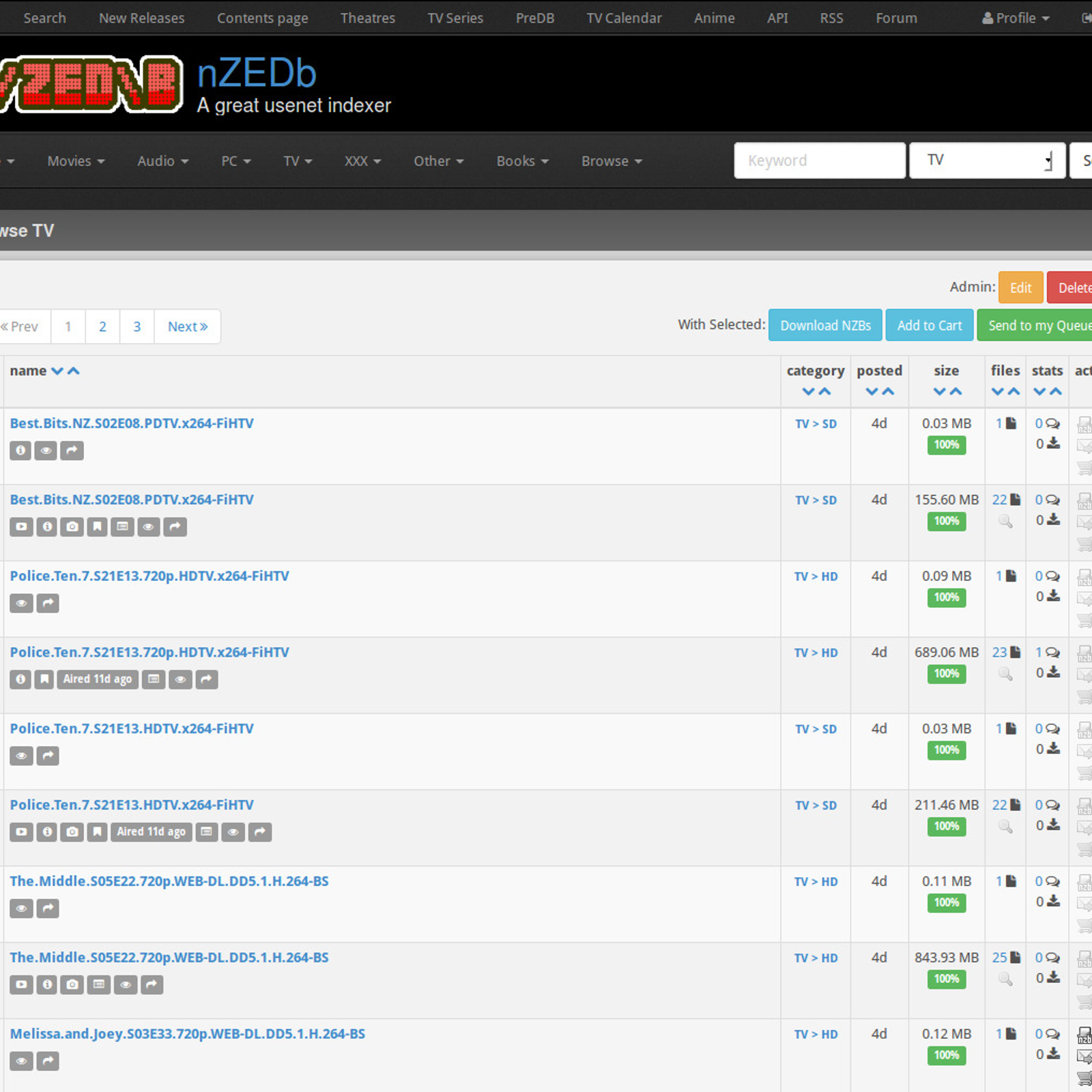Click the share arrow icon in the 0.09 MB Police.Ten.7 720p row
Image resolution: width=1092 pixels, height=1092 pixels.
click(48, 603)
